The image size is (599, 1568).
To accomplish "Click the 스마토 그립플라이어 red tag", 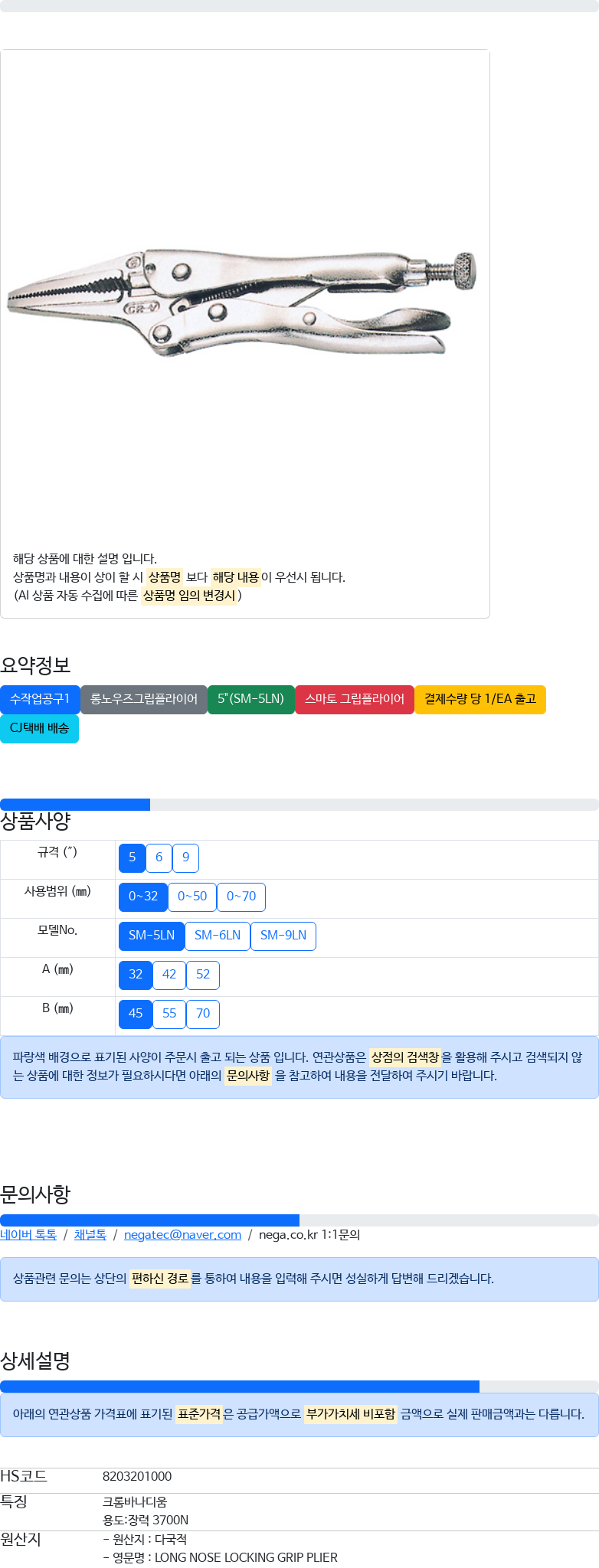I will tap(355, 699).
